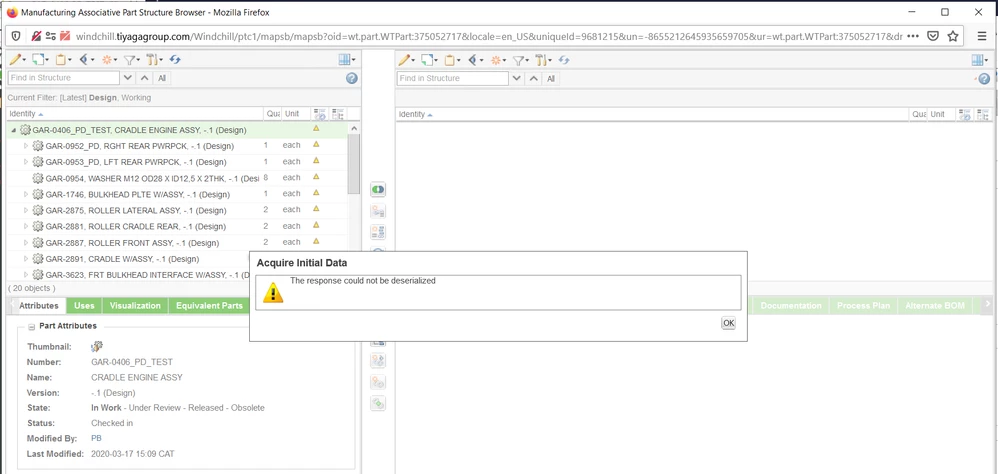Open clipboard paste menu in right pane toolbar
The image size is (998, 474).
(452, 60)
